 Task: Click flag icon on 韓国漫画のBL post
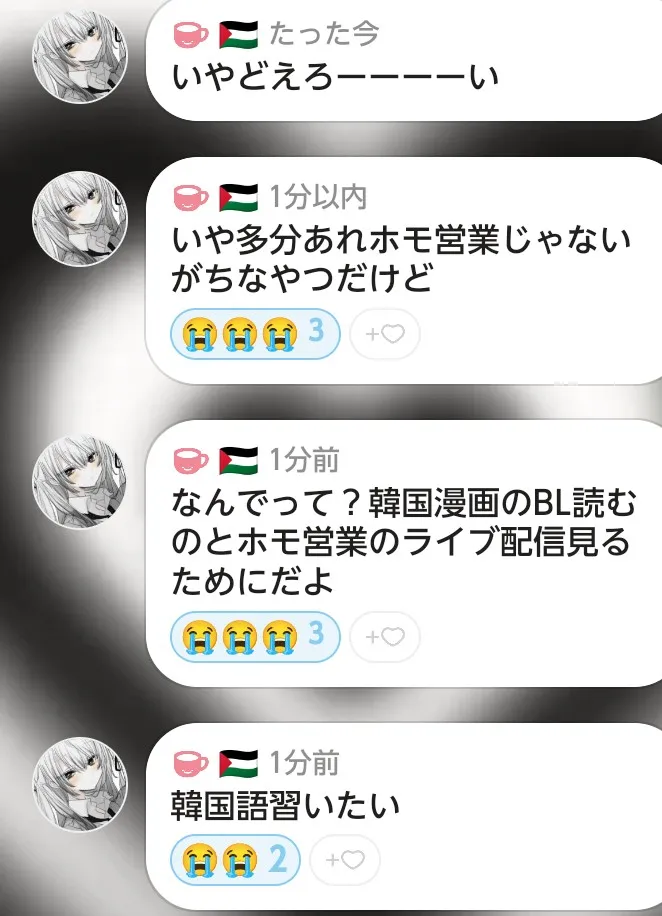238,460
